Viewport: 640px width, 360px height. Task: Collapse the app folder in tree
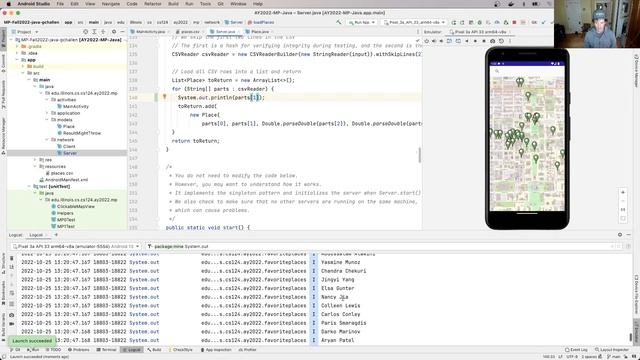(17, 60)
